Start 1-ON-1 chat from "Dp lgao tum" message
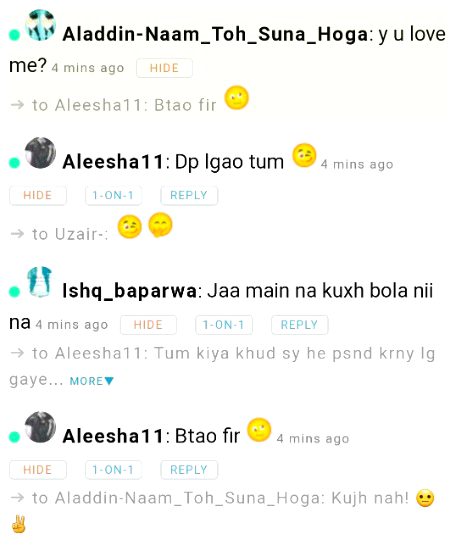The height and width of the screenshot is (551, 450). [113, 195]
